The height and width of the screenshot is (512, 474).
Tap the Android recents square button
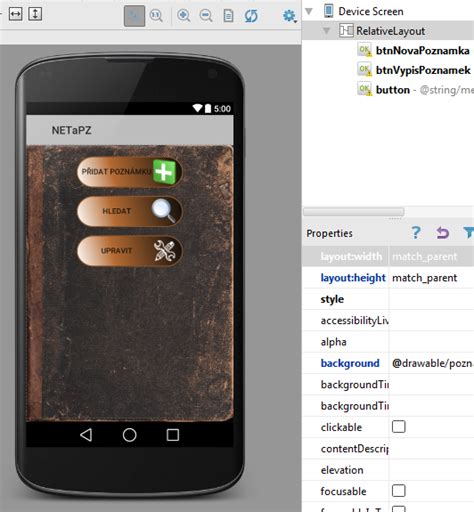point(173,435)
